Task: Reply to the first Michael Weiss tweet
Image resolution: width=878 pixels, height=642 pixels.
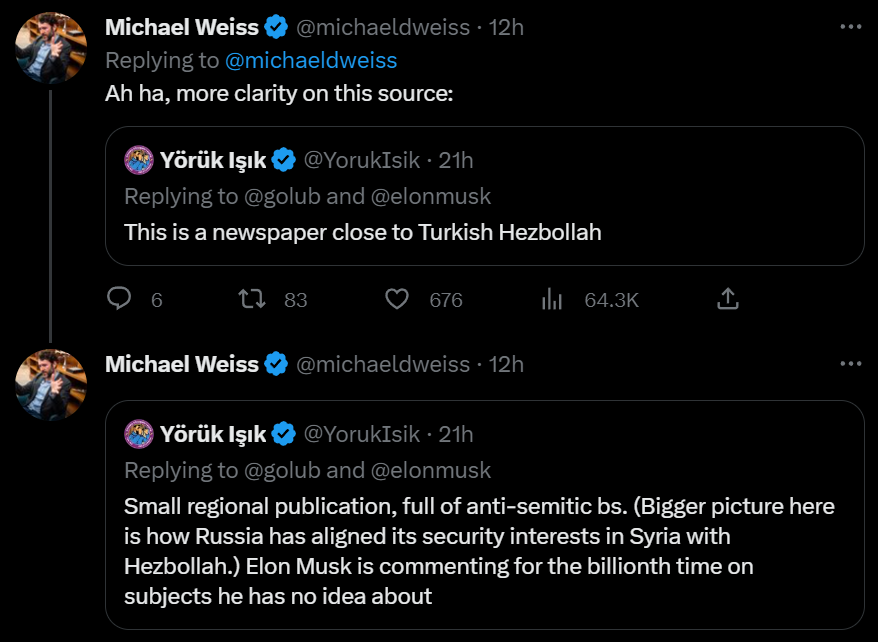Action: pos(121,299)
